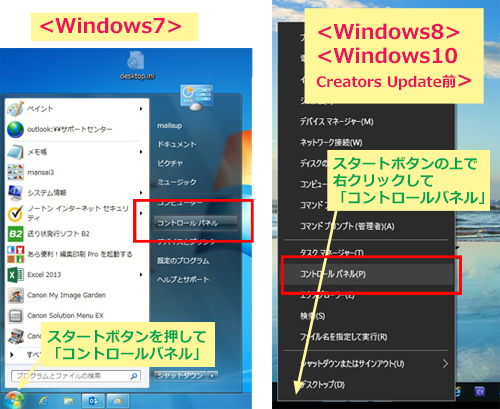Launch mansai3 from its icon
Image resolution: width=500 pixels, height=409 pixels.
point(15,172)
